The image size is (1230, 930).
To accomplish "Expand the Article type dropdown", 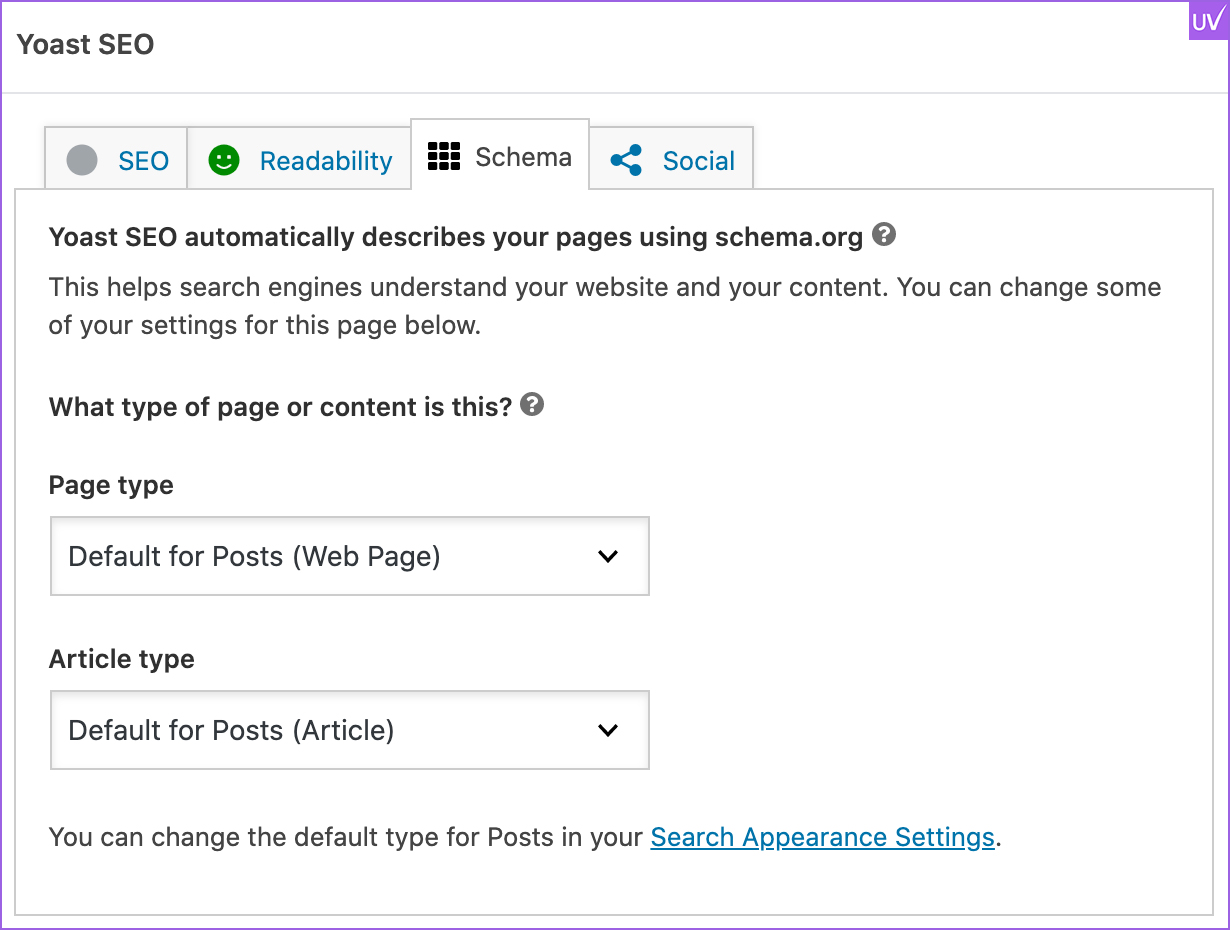I will click(350, 730).
